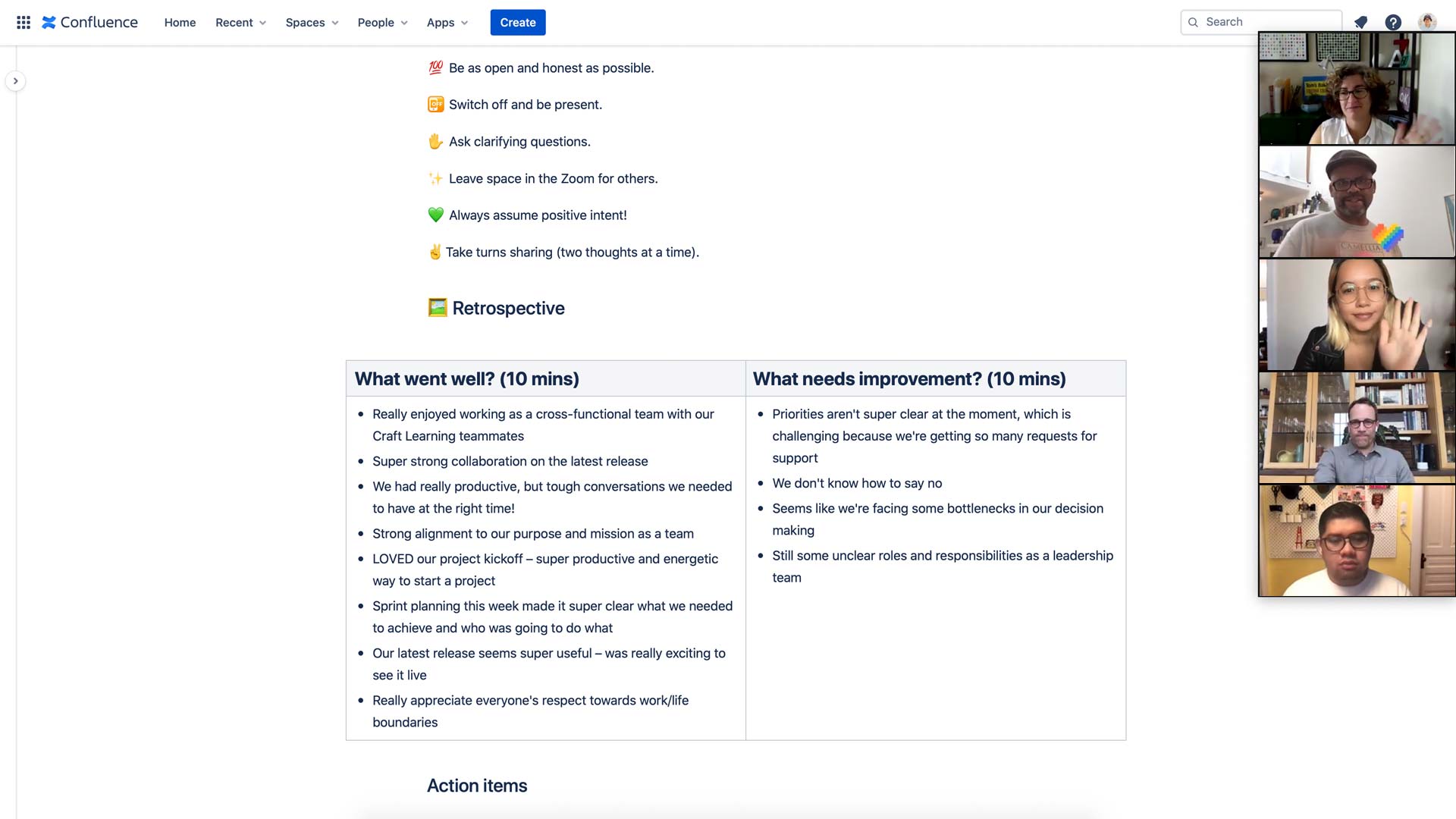Image resolution: width=1456 pixels, height=819 pixels.
Task: Click the sidebar collapse arrow icon
Action: (15, 81)
